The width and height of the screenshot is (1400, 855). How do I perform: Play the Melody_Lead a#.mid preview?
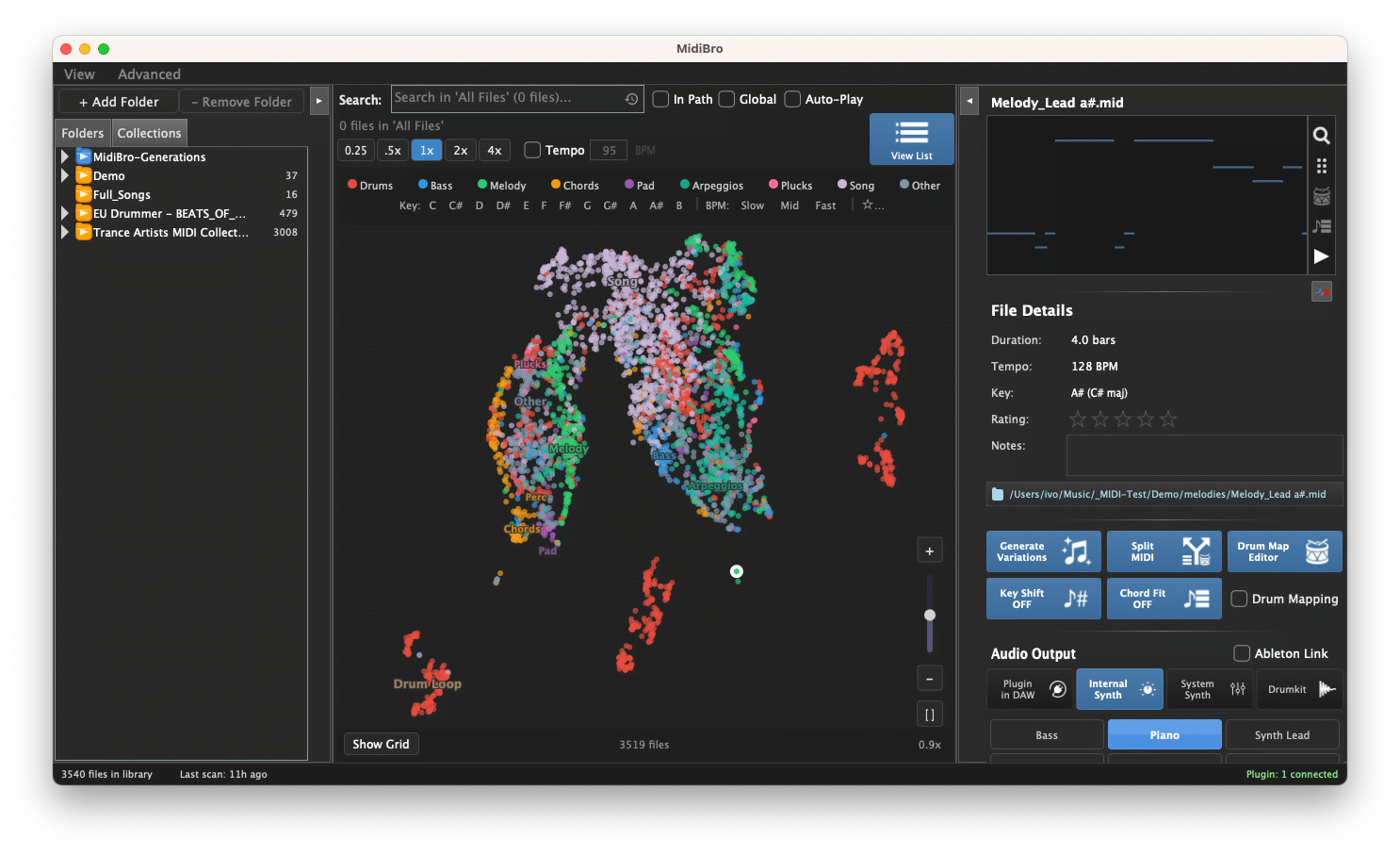click(x=1321, y=256)
